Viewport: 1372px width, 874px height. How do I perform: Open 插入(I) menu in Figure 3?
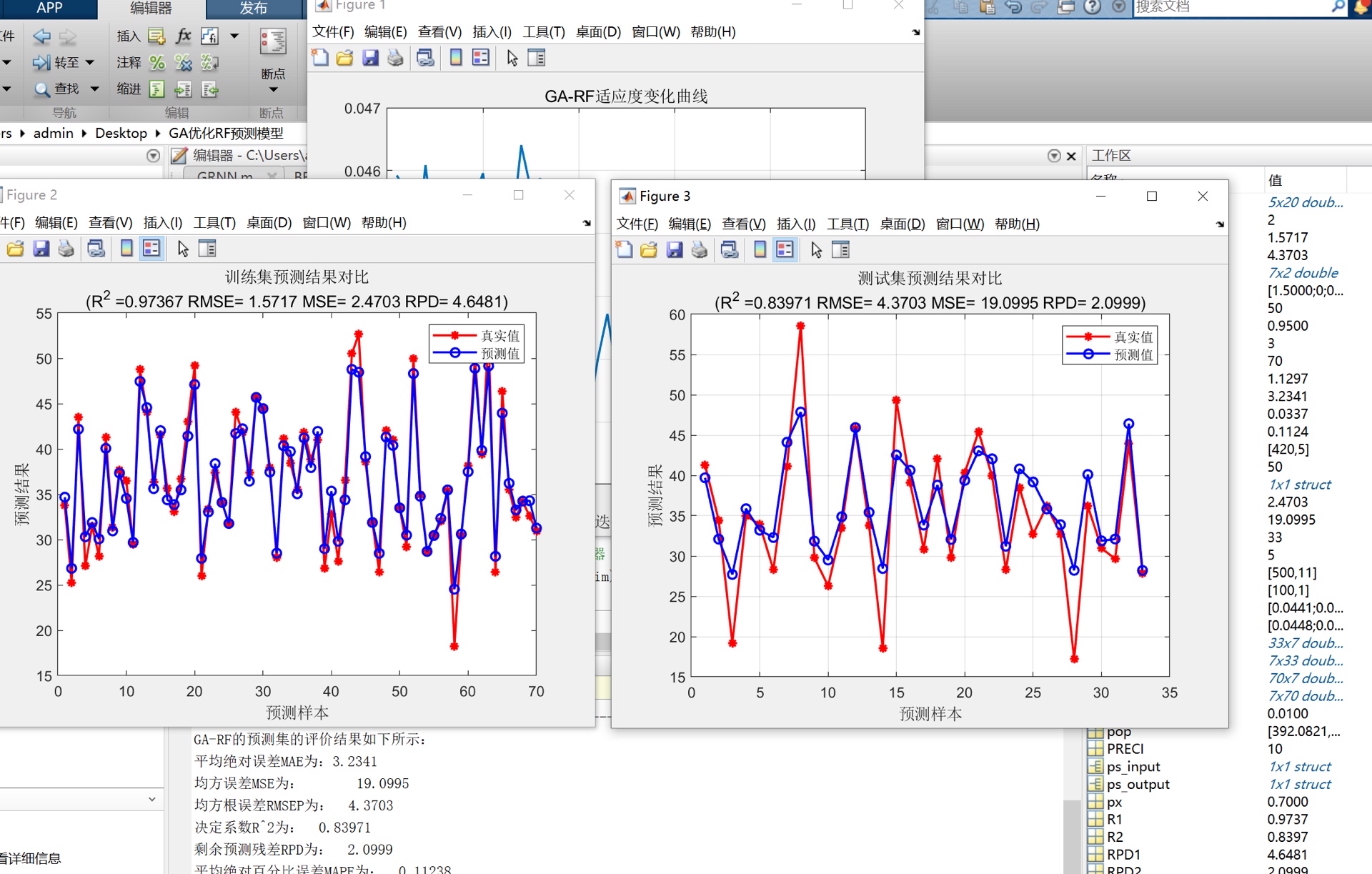tap(795, 224)
